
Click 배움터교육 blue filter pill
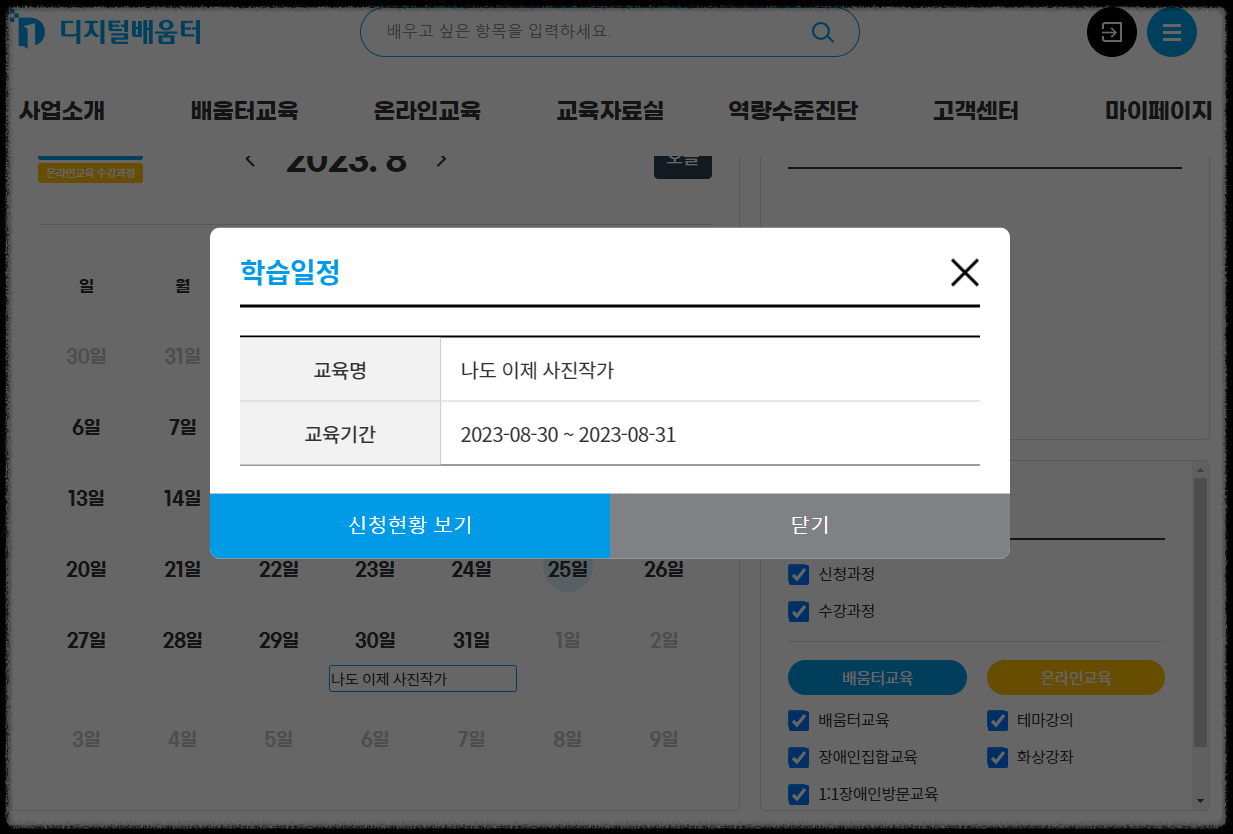click(x=877, y=677)
